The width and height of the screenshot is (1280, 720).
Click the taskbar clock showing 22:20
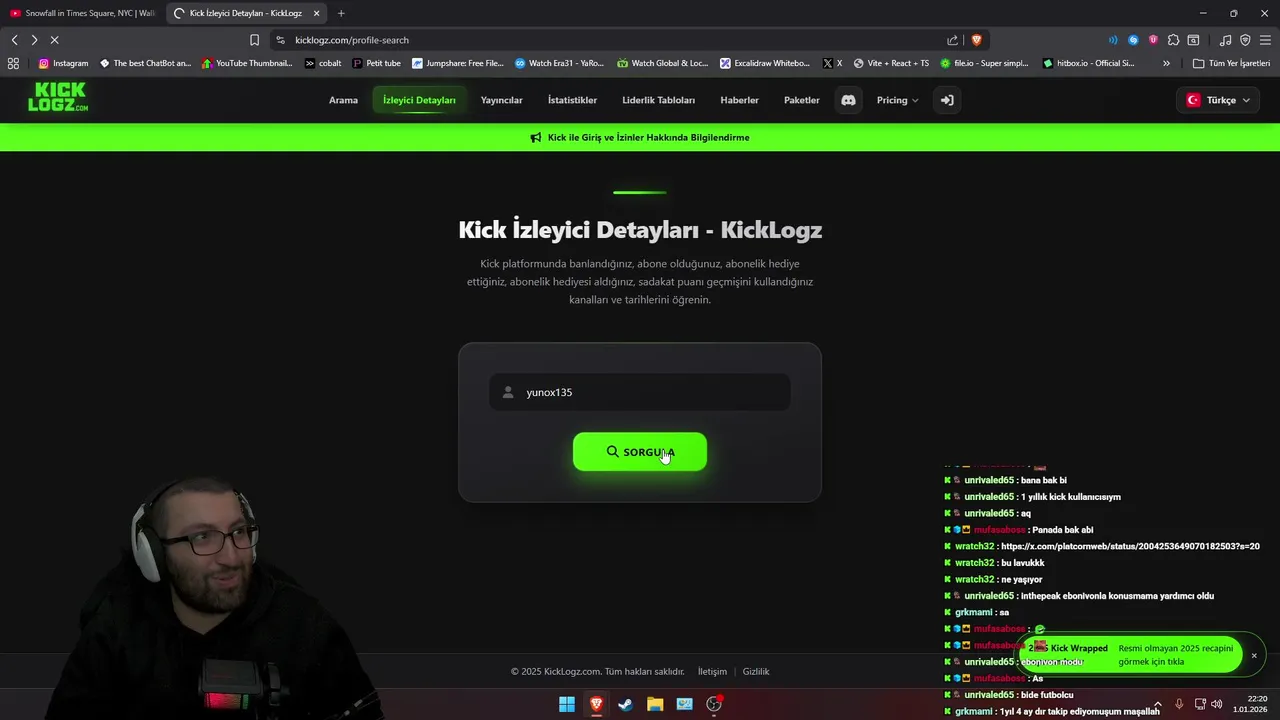1250,704
